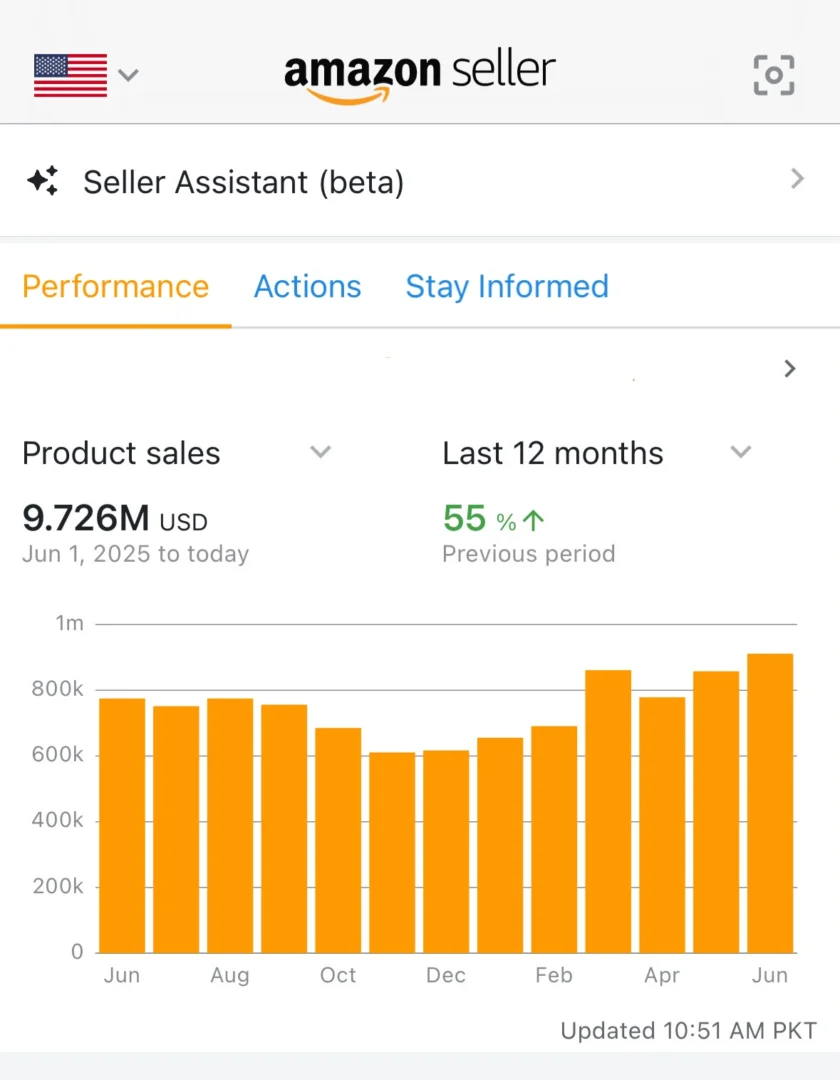840x1080 pixels.
Task: Tap the chevron below the tab bar
Action: (x=790, y=368)
